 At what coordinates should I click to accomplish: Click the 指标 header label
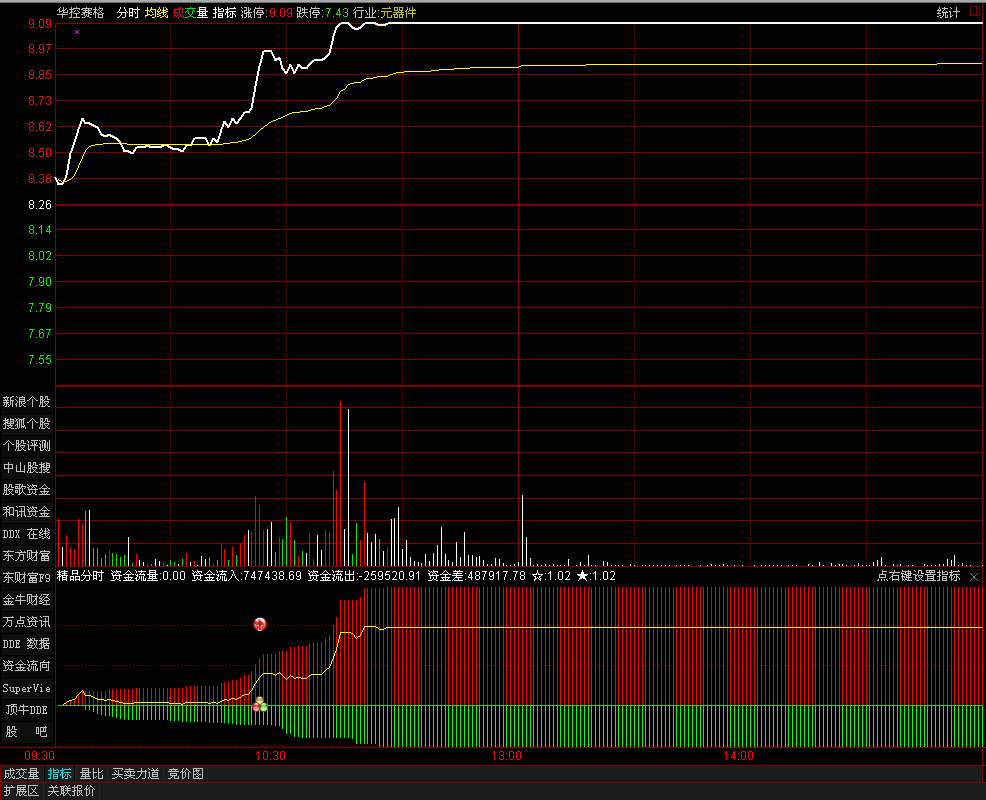pyautogui.click(x=224, y=13)
